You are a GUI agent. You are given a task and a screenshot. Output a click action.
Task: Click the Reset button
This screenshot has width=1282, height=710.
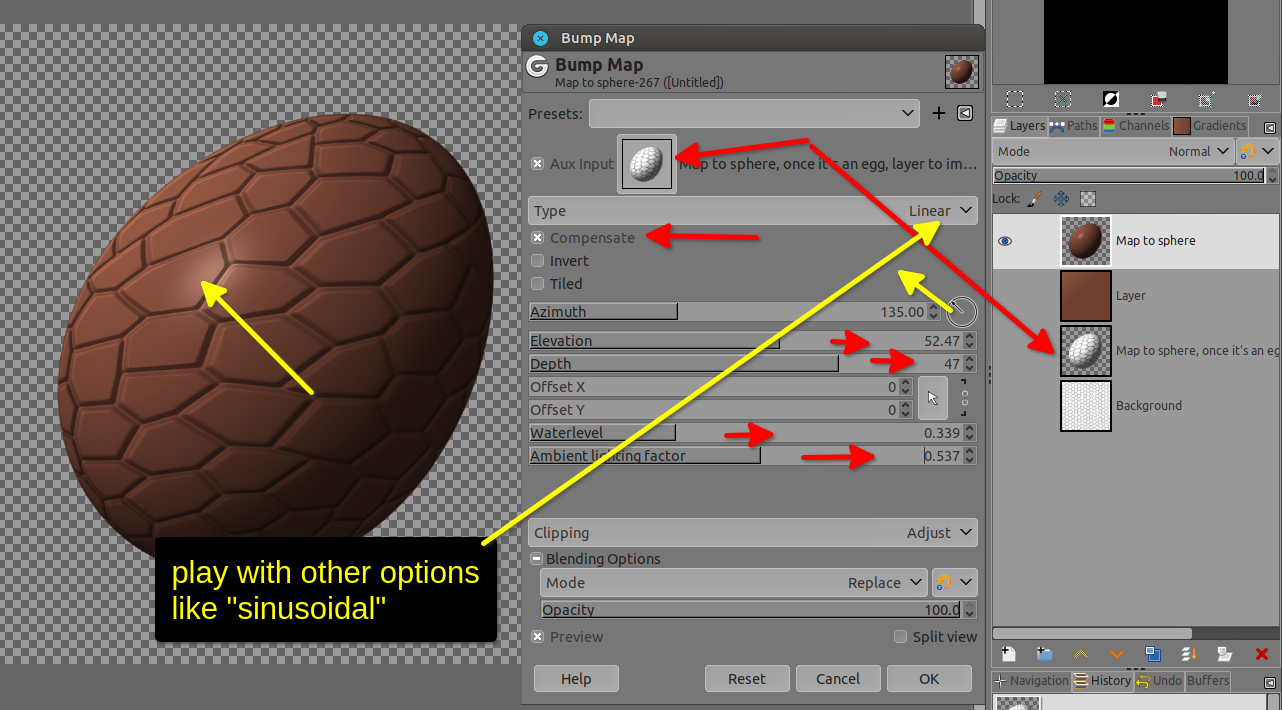click(747, 678)
